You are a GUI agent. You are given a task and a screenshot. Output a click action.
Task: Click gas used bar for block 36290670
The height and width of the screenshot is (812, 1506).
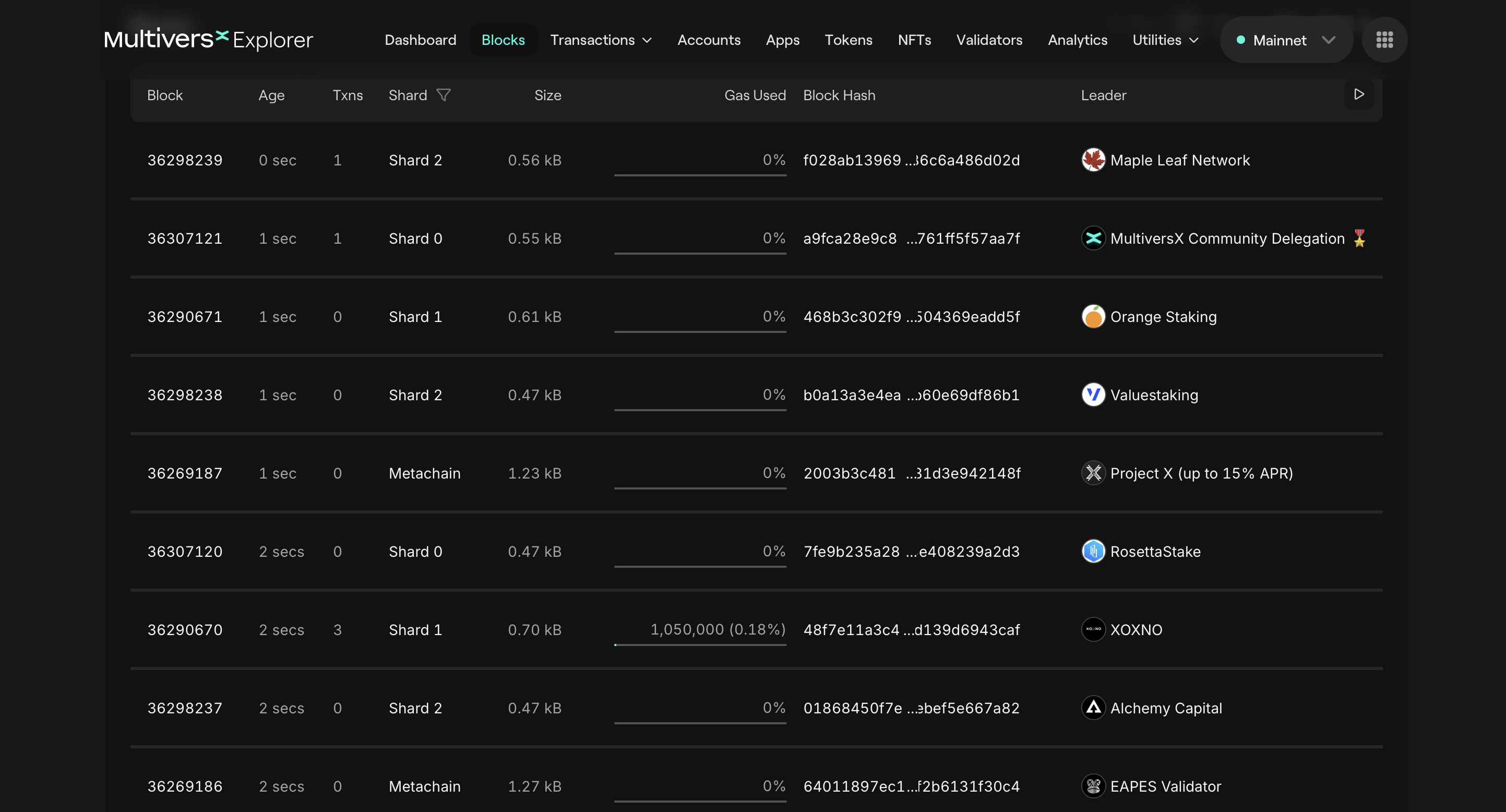pyautogui.click(x=700, y=645)
